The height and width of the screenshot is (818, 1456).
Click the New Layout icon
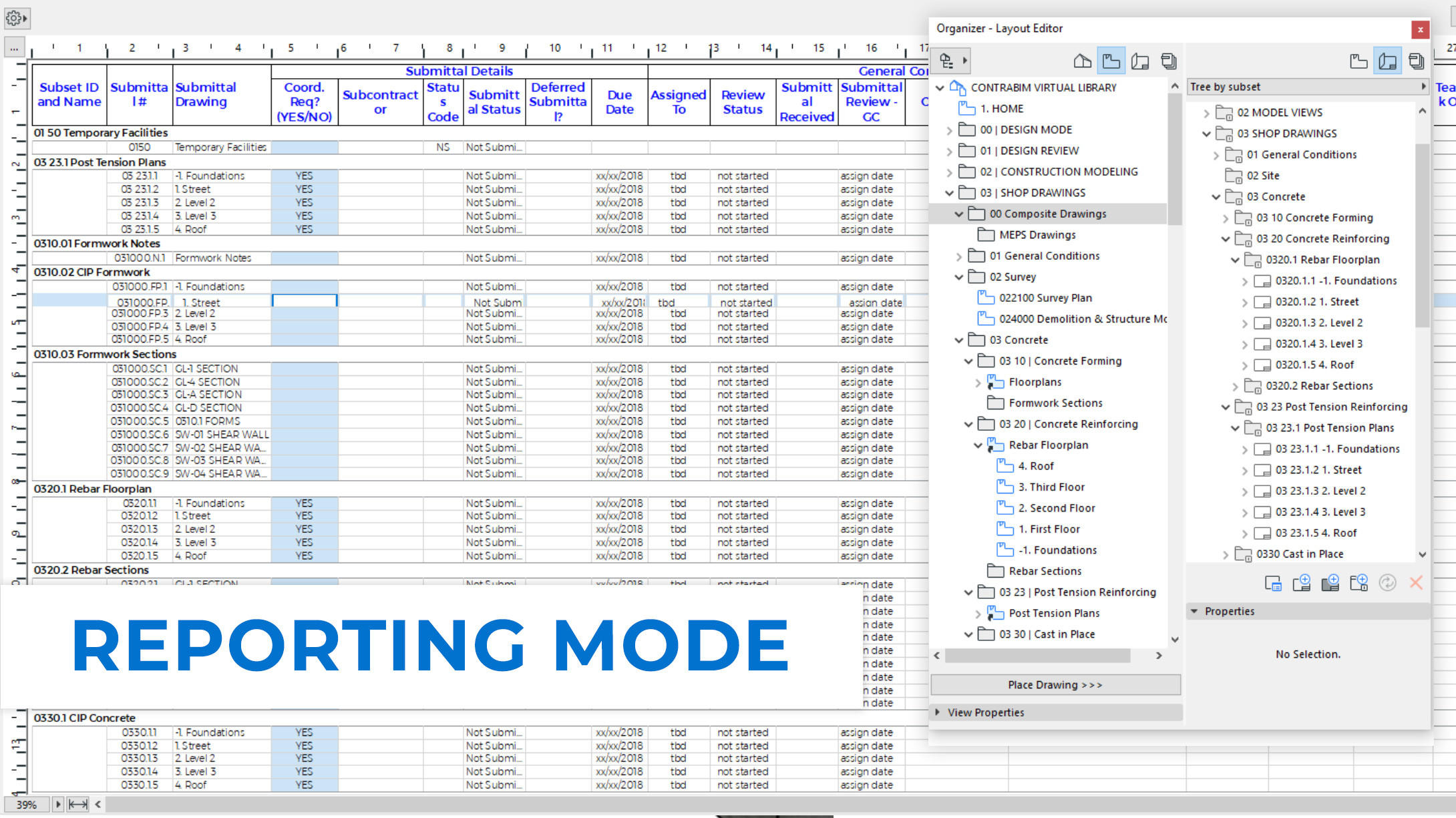(x=1302, y=583)
